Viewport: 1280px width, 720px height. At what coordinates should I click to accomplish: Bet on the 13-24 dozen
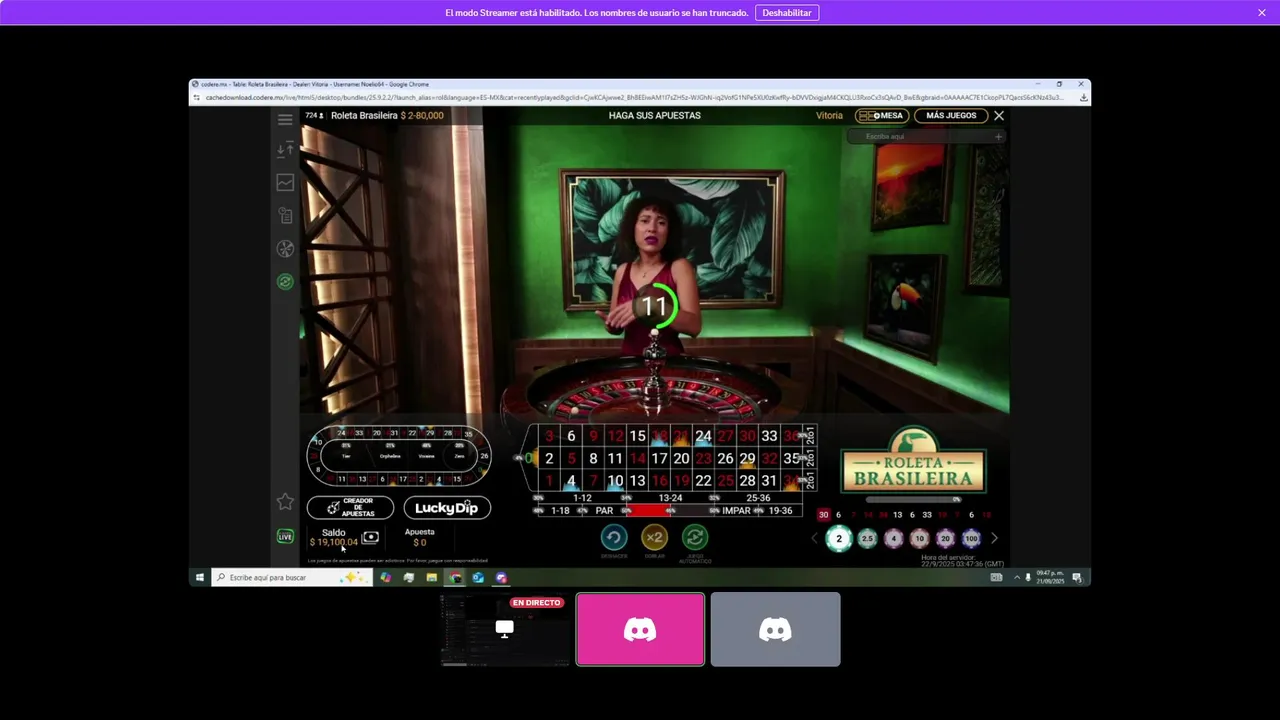coord(670,498)
